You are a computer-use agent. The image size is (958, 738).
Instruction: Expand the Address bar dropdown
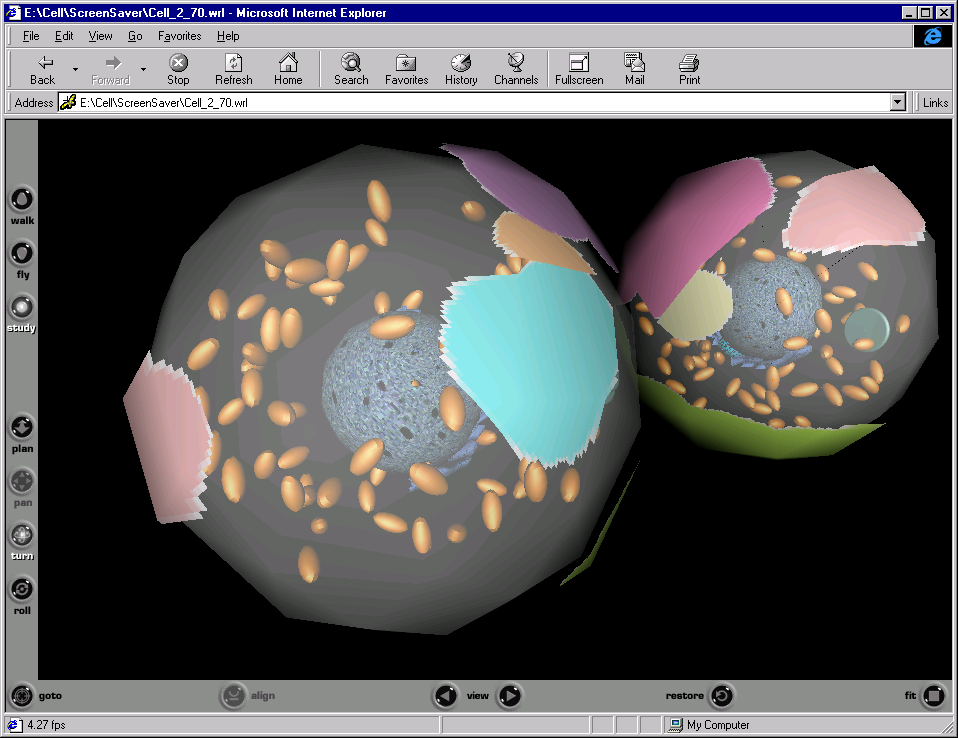point(897,102)
